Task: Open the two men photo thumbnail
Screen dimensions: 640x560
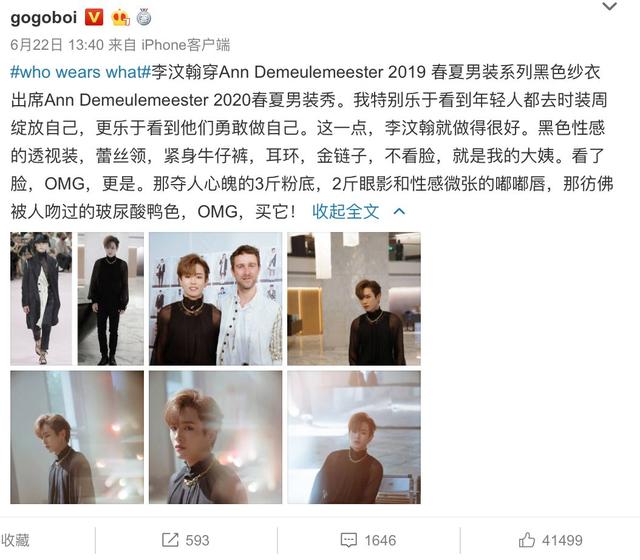Action: [x=216, y=298]
